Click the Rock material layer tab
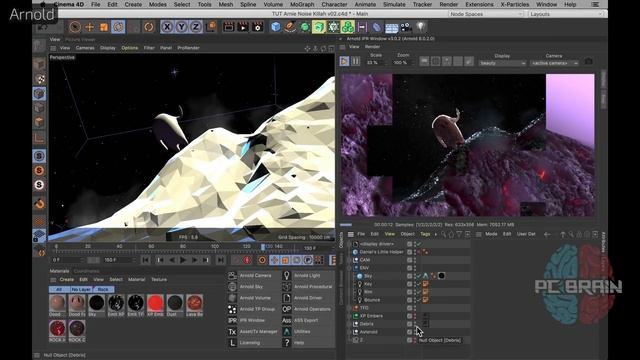Screen dimensions: 640x360 click(x=103, y=289)
